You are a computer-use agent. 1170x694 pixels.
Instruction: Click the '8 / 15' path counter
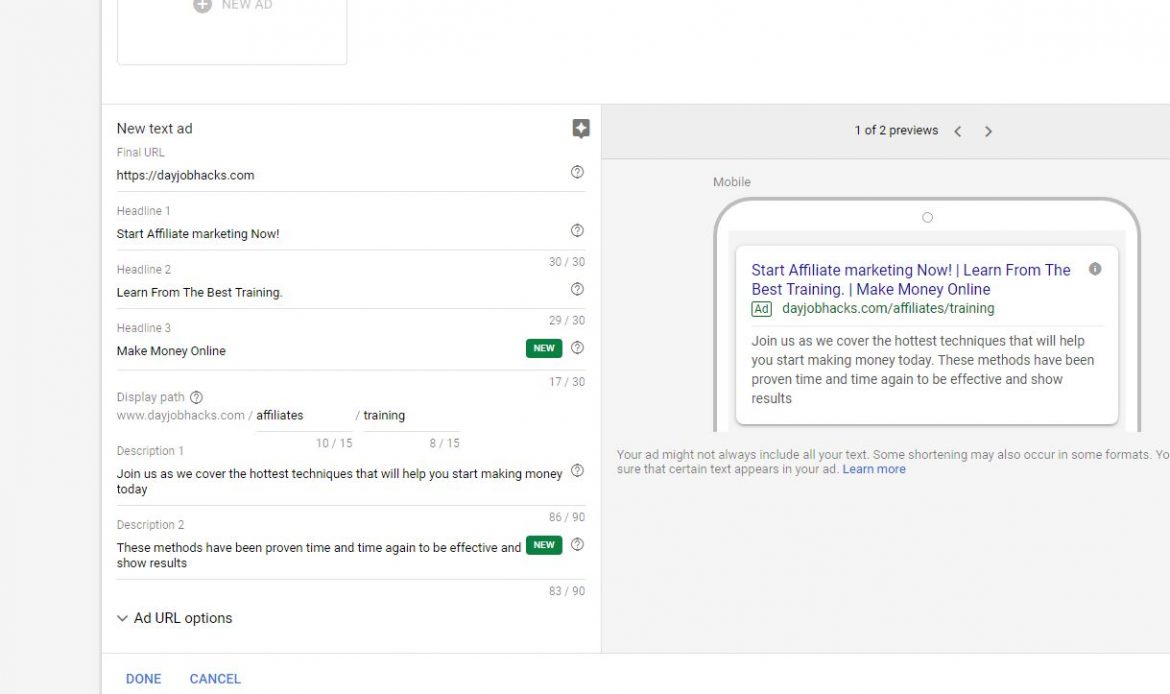[444, 443]
